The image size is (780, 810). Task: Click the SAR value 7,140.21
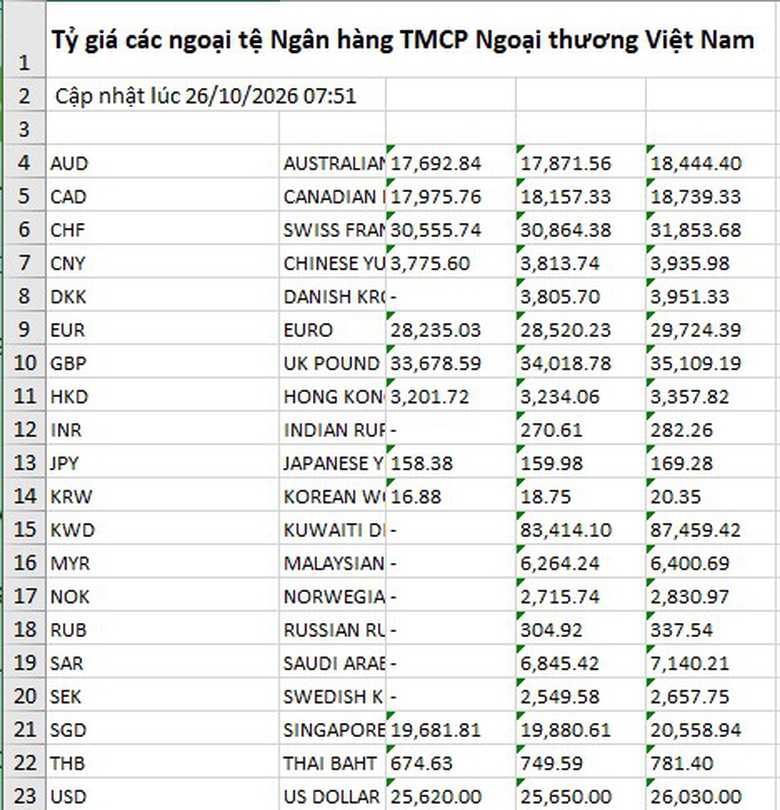point(712,662)
